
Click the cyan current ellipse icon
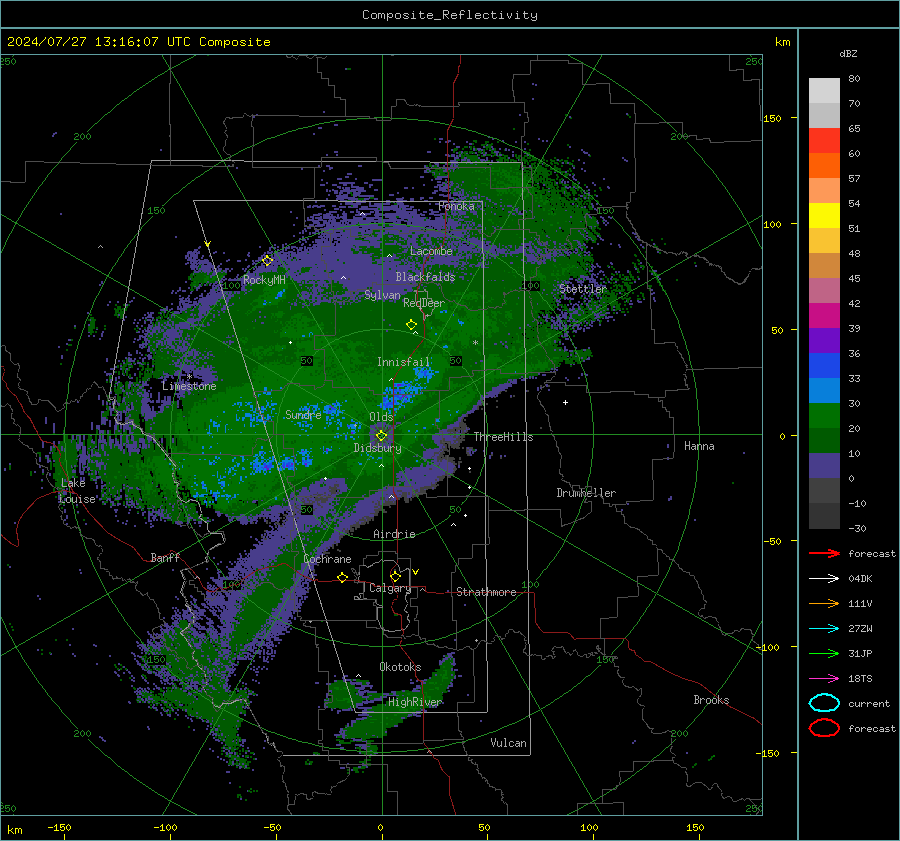(x=824, y=703)
